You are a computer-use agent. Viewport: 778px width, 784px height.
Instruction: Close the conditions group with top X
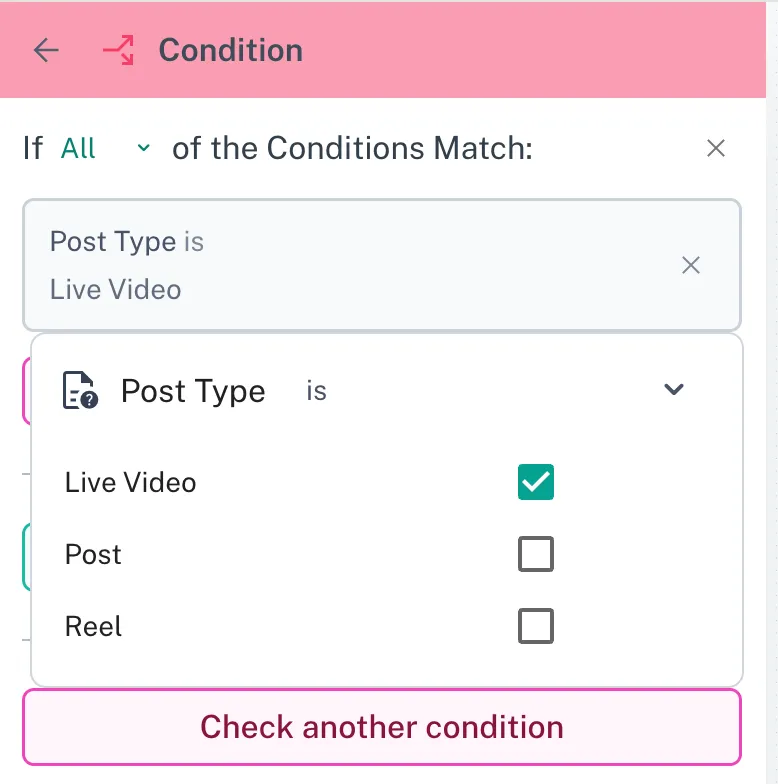715,149
